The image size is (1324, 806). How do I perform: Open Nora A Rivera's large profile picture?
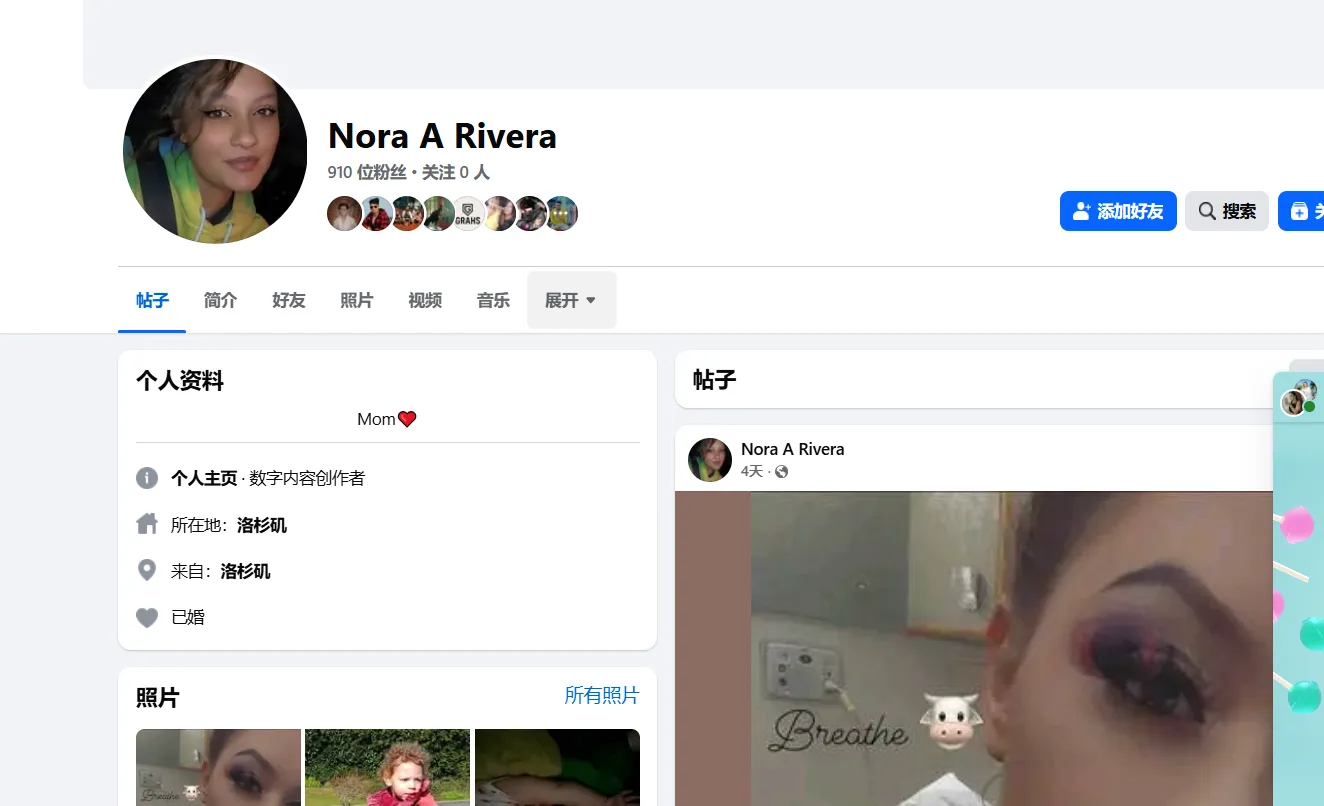coord(215,151)
